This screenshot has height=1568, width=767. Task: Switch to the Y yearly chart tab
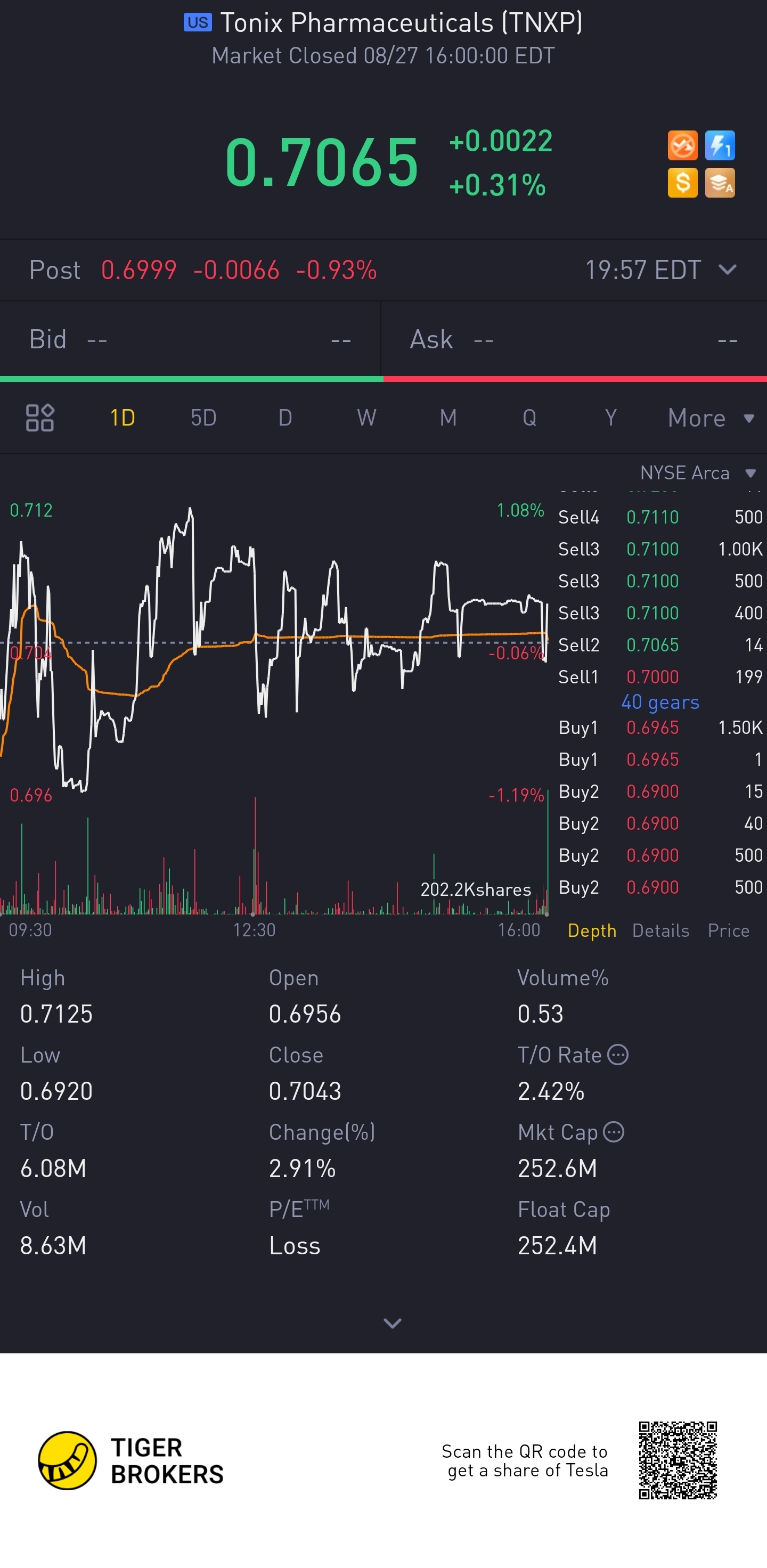[611, 418]
